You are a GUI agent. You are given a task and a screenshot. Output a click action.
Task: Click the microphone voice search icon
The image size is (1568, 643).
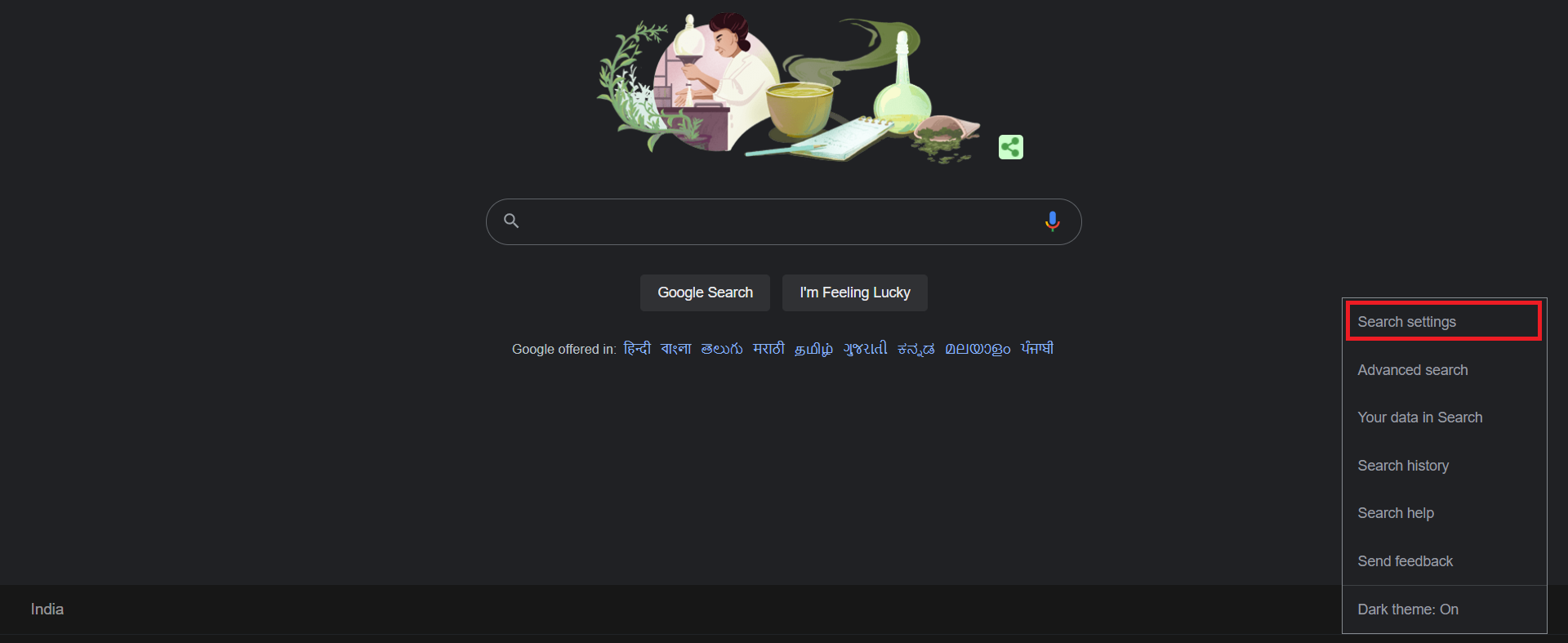[x=1053, y=221]
